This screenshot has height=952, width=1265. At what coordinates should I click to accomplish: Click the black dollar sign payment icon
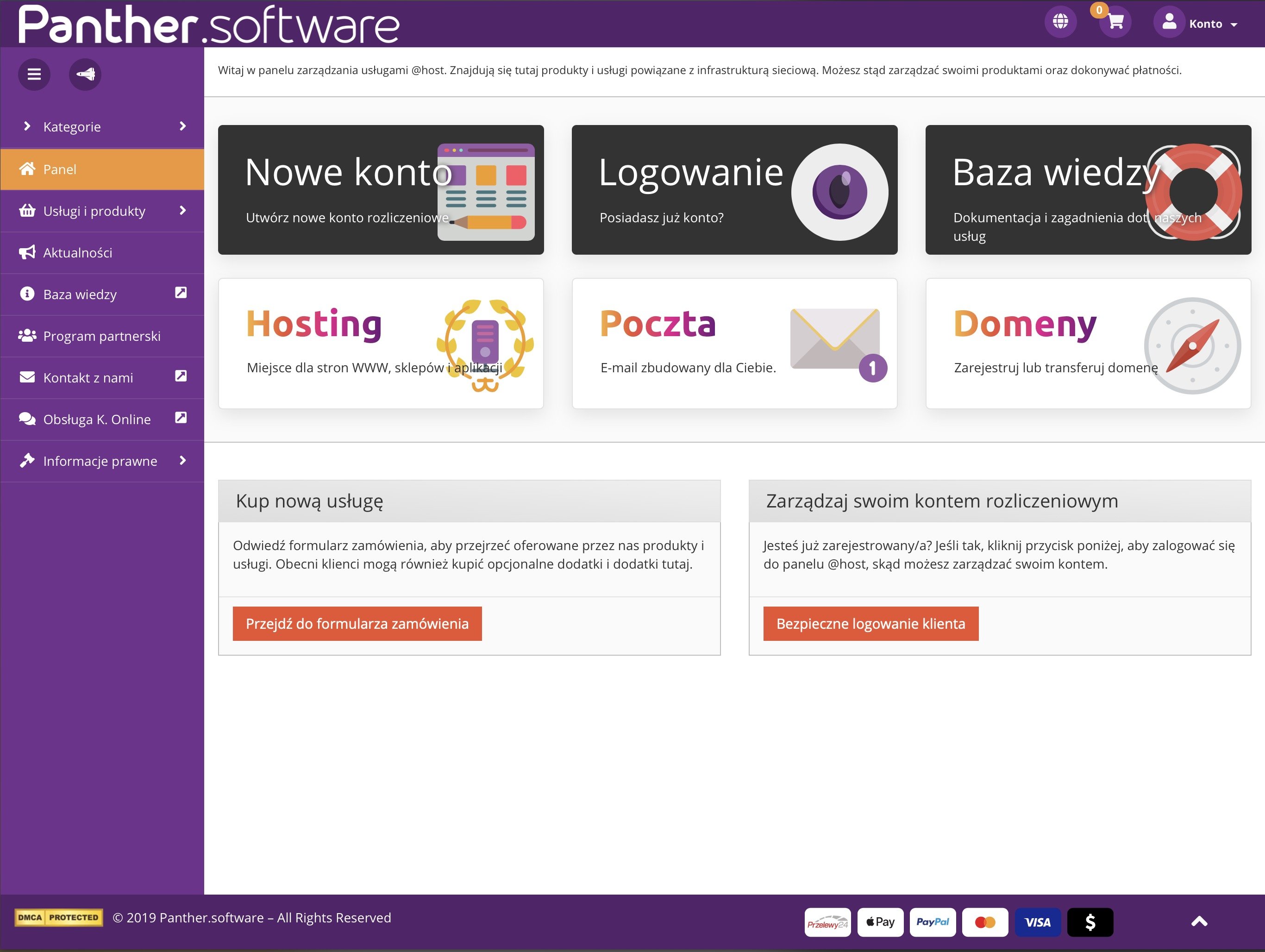(1090, 922)
